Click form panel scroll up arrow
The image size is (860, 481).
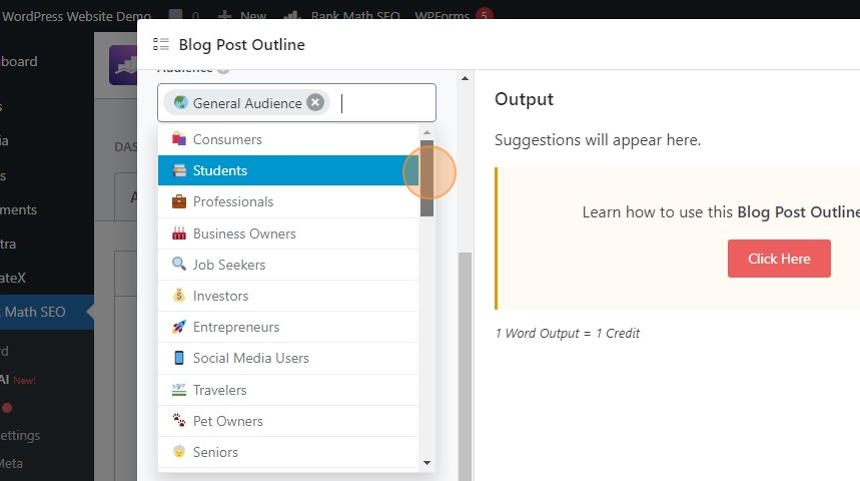[x=465, y=78]
